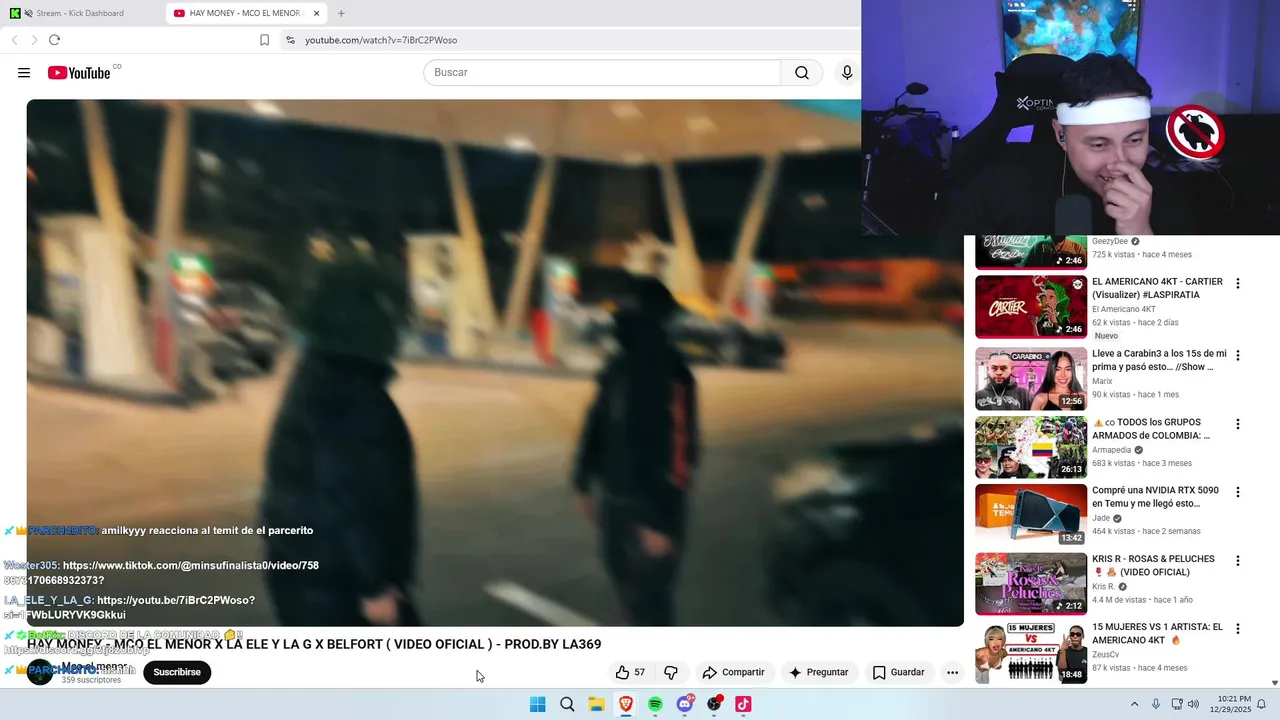Open the notifications bell in the tray
The height and width of the screenshot is (720, 1280).
tap(1261, 704)
